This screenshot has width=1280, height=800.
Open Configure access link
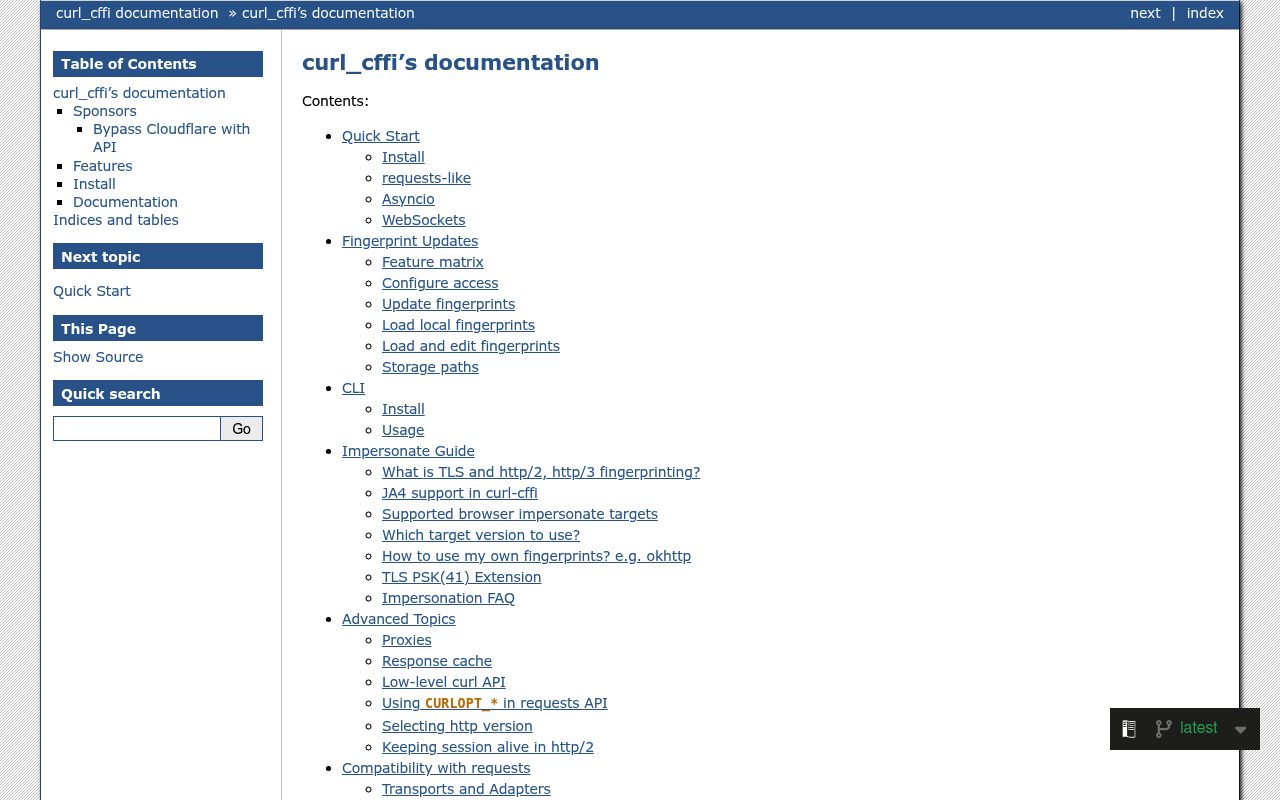tap(440, 283)
